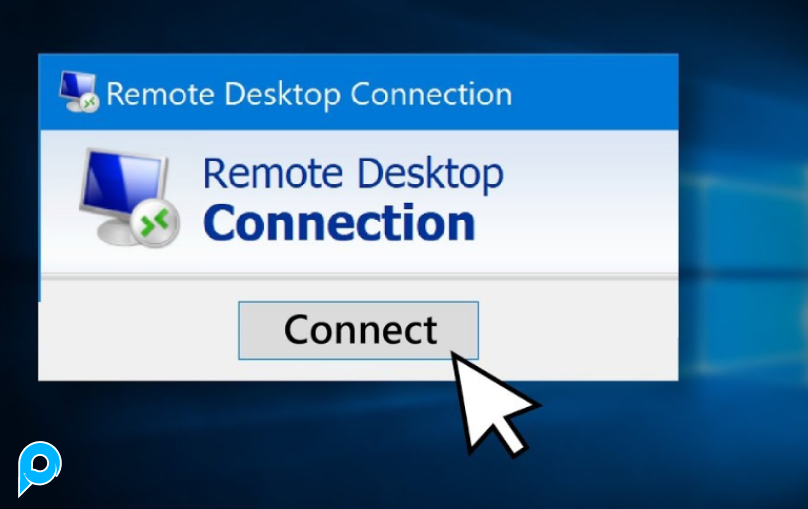Click the dark wallpaper above the dialog window
This screenshot has width=808, height=509.
(x=361, y=26)
